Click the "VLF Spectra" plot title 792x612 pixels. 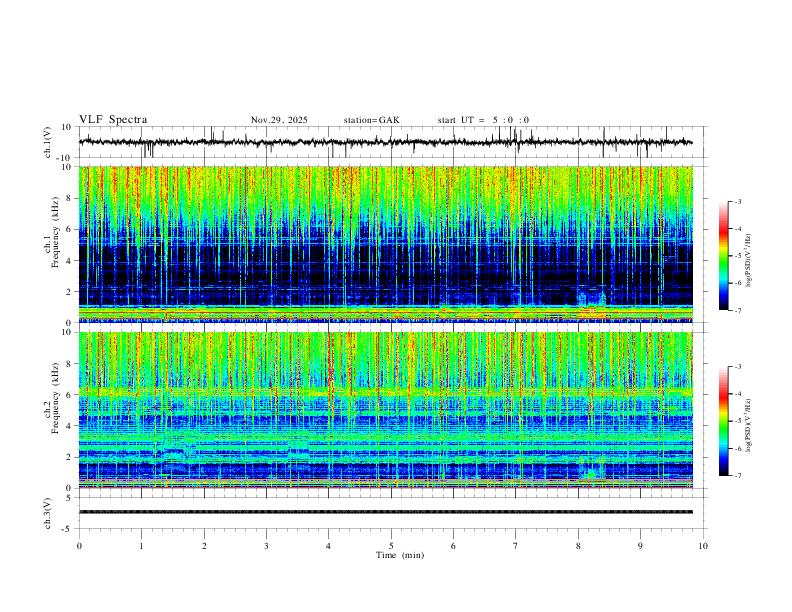coord(113,120)
